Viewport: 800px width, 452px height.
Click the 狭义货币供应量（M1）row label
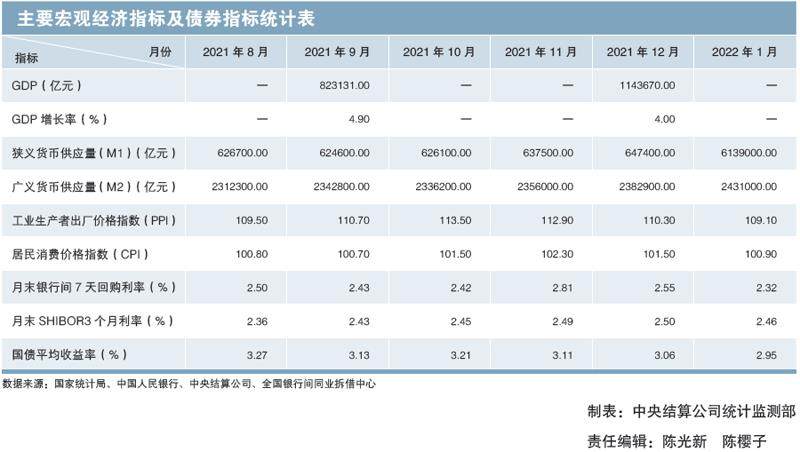coord(93,154)
